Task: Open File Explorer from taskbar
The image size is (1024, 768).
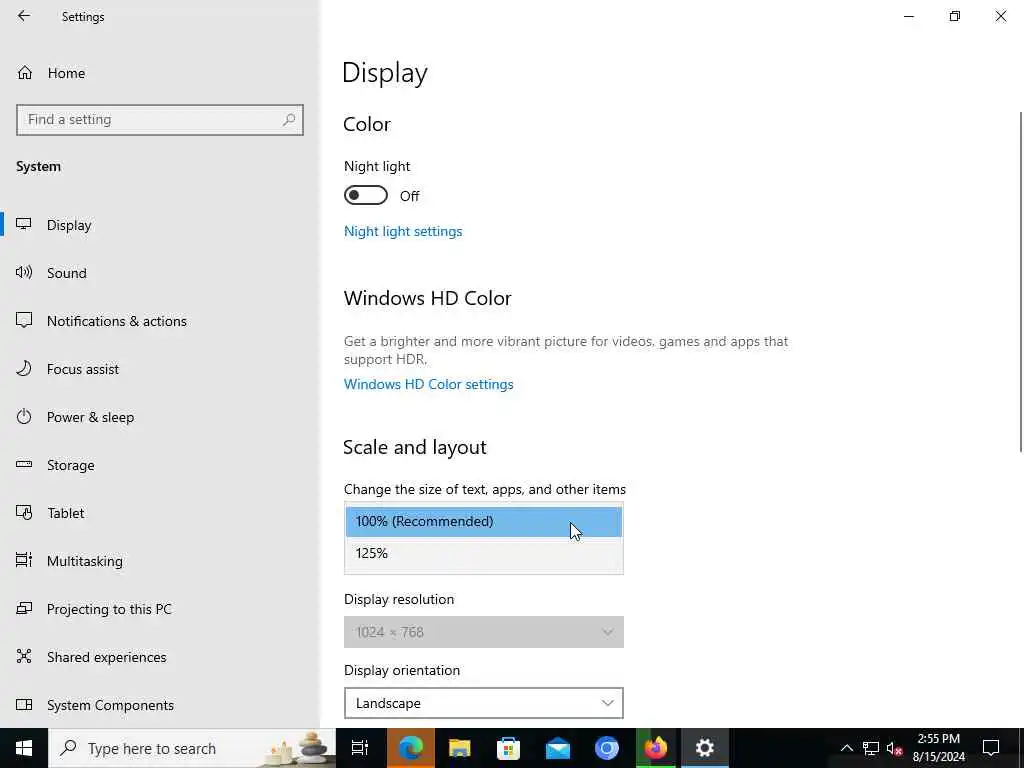Action: pos(460,748)
